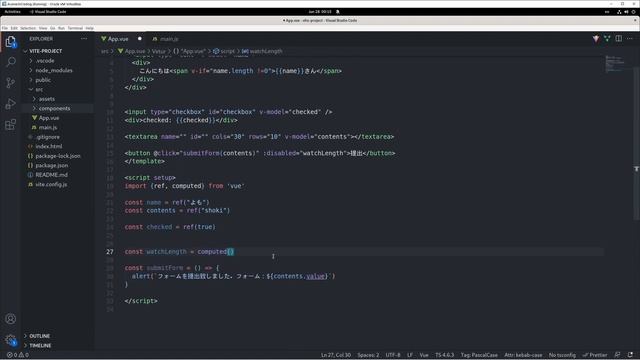Viewport: 640px width, 360px height.
Task: Click the Activities button in the top bar
Action: 12,12
